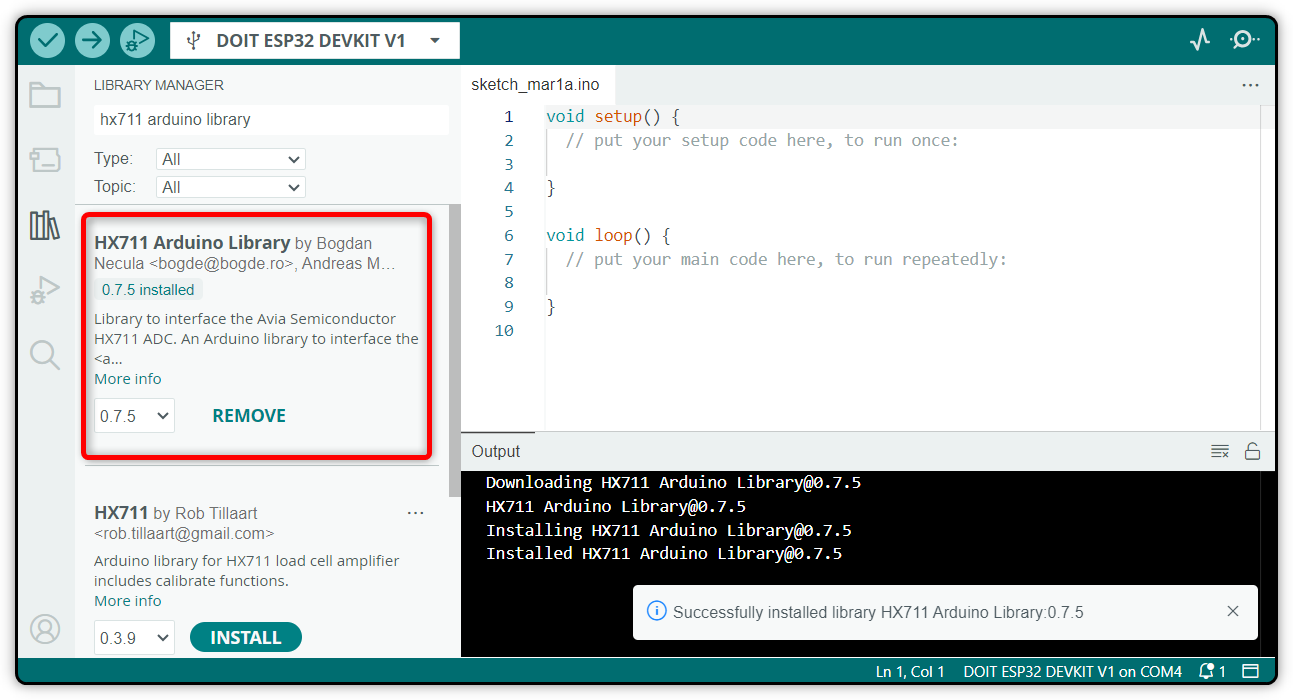
Task: Expand the Topic filter dropdown
Action: click(x=231, y=187)
